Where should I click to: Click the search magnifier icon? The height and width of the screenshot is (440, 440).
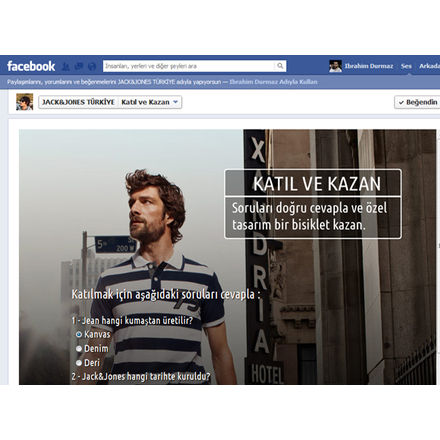tap(280, 66)
